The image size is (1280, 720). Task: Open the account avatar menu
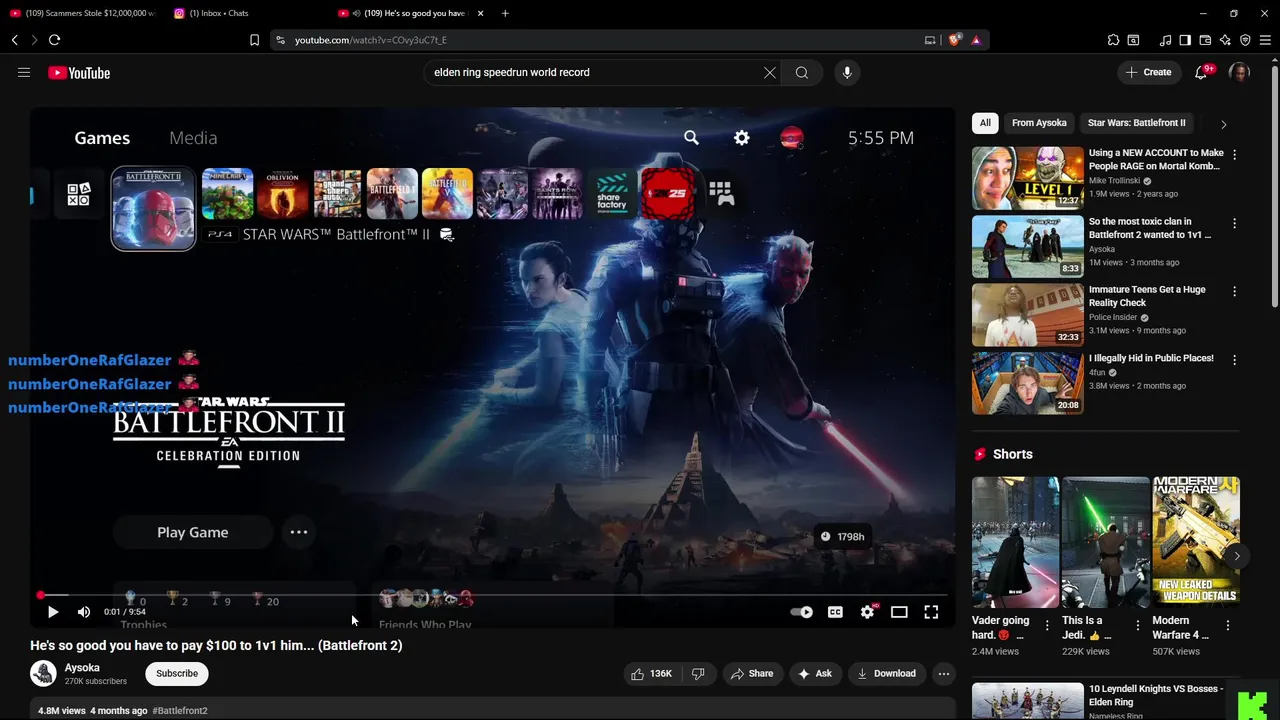point(1239,72)
